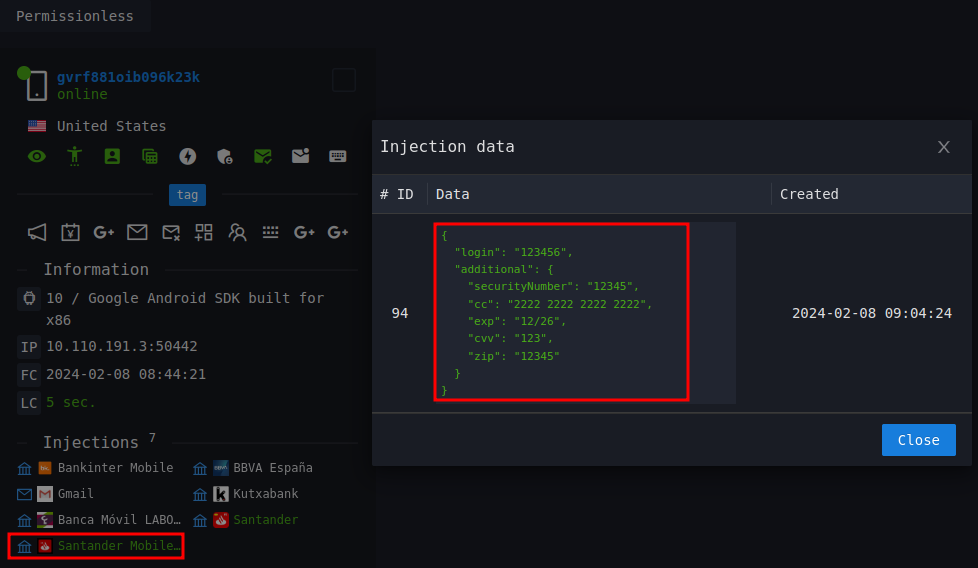Viewport: 978px width, 568px height.
Task: Click the green eye icon under United States
Action: pos(37,156)
